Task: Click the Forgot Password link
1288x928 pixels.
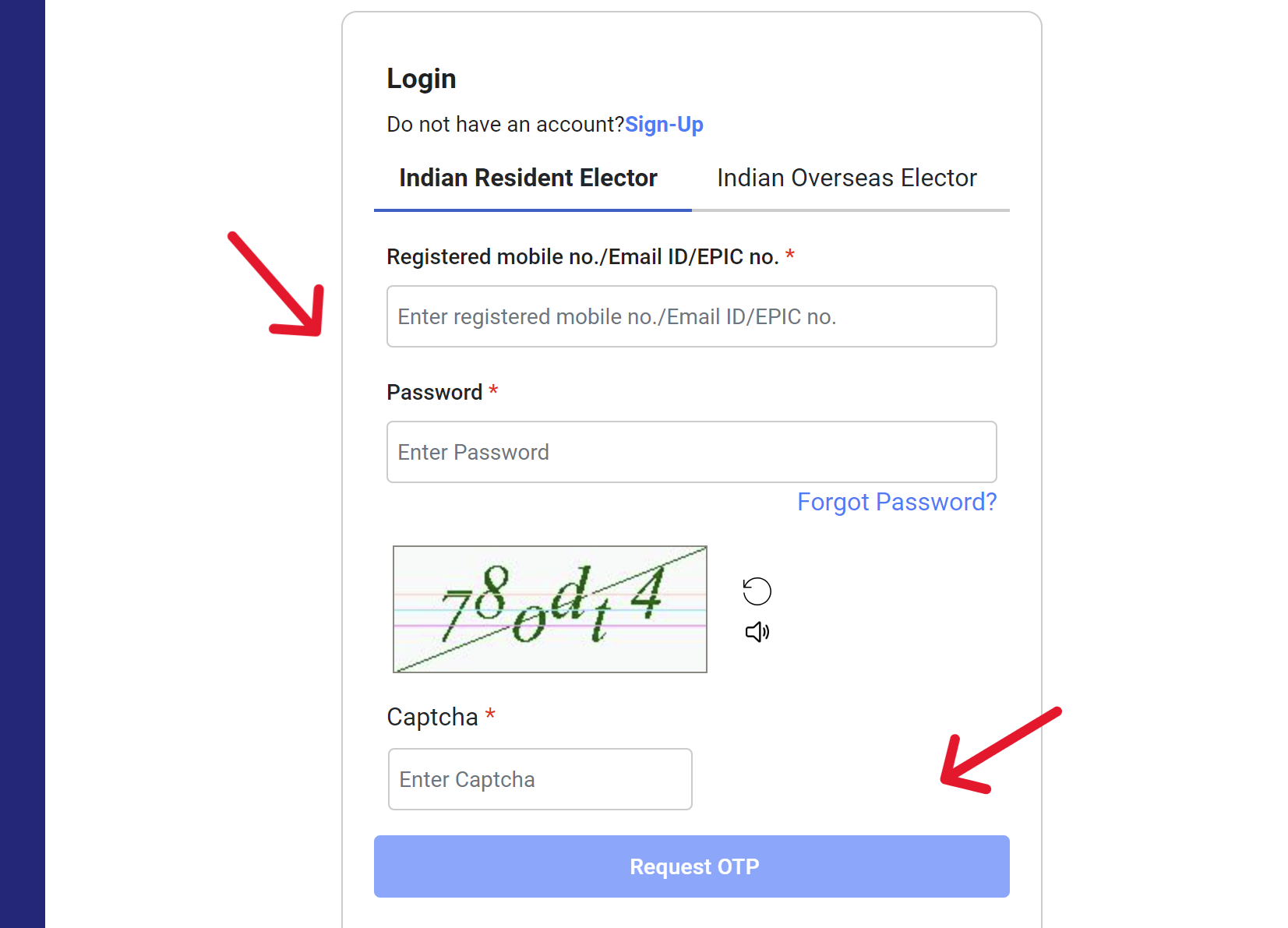Action: (x=897, y=502)
